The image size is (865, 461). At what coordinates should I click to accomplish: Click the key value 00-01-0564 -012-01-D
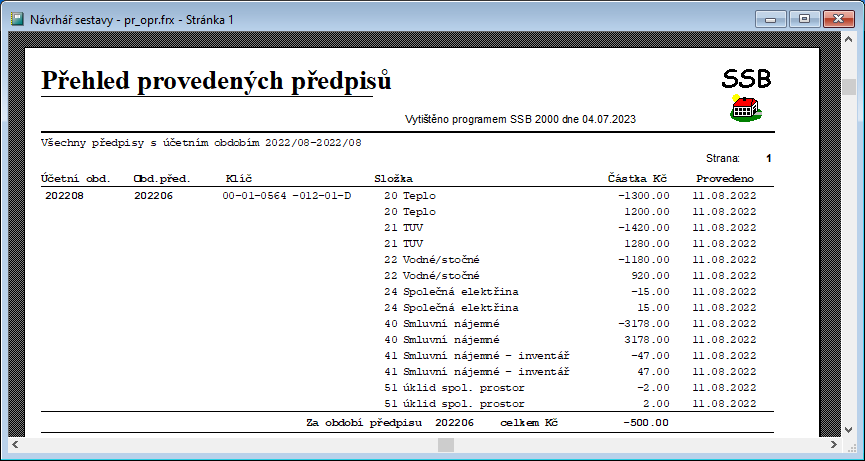pos(287,196)
